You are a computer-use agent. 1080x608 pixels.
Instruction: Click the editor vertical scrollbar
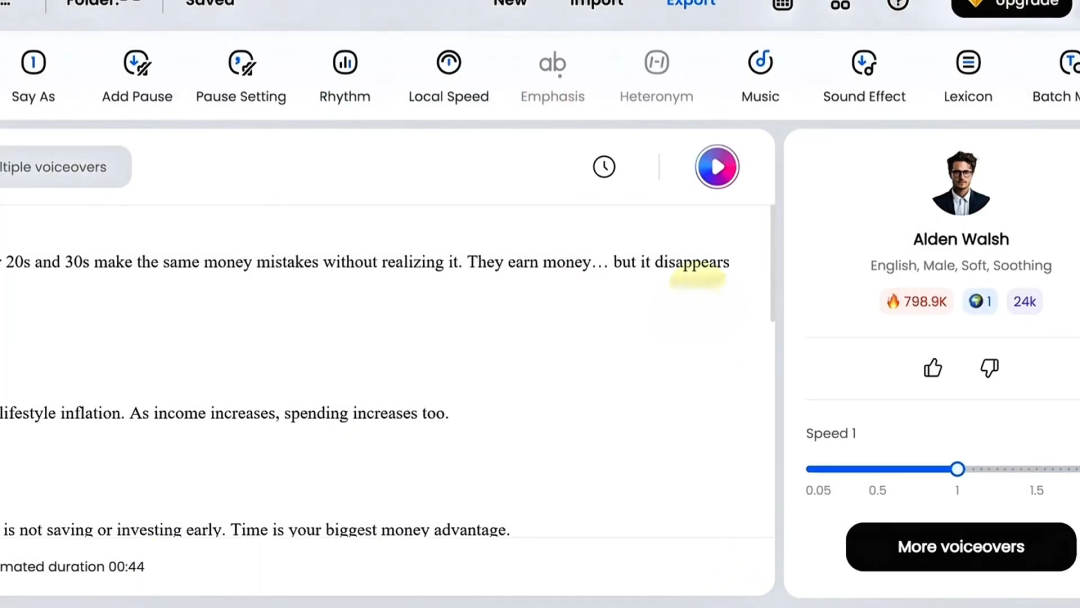click(x=771, y=264)
